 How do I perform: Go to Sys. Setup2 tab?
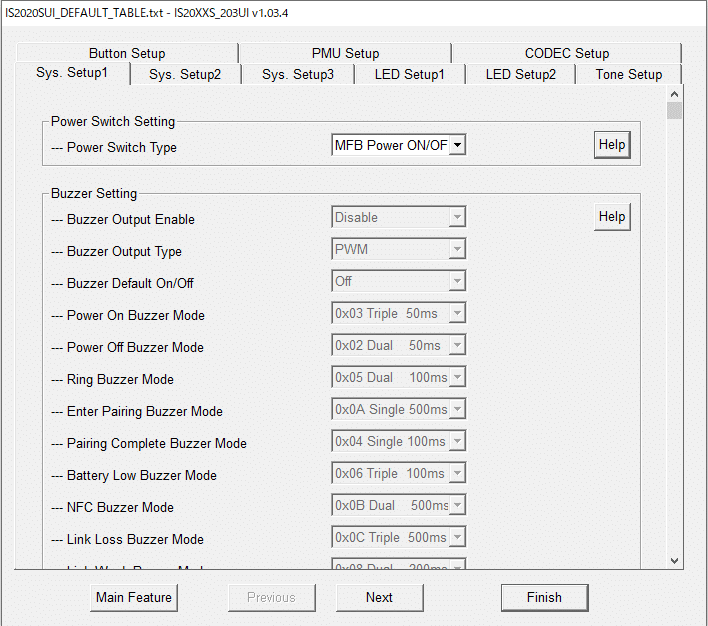pos(185,74)
